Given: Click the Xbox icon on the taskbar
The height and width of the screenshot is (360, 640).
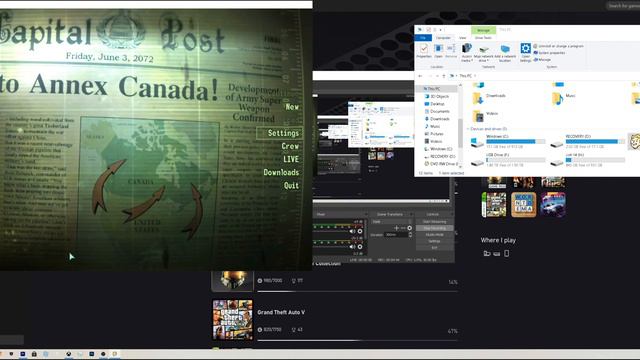Looking at the screenshot, I should point(69,354).
